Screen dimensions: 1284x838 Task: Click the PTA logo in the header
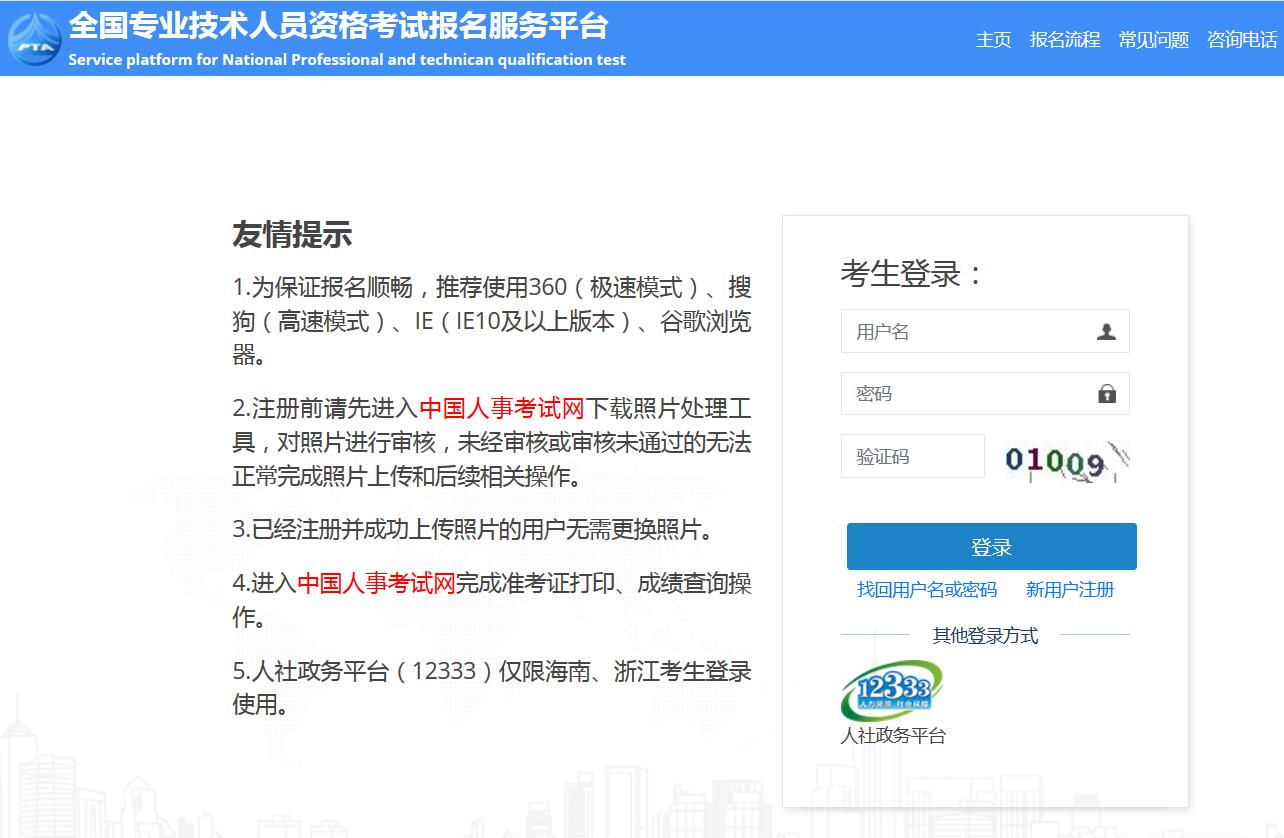pos(34,39)
